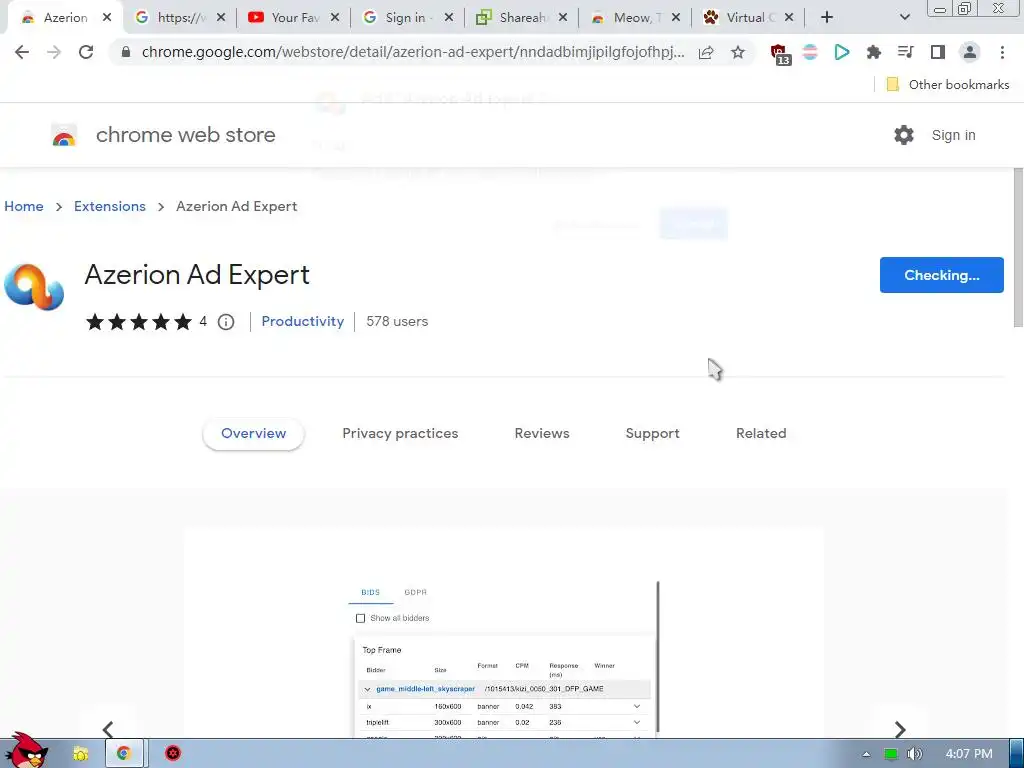Click the five-star rating
1024x768 pixels.
tap(138, 321)
